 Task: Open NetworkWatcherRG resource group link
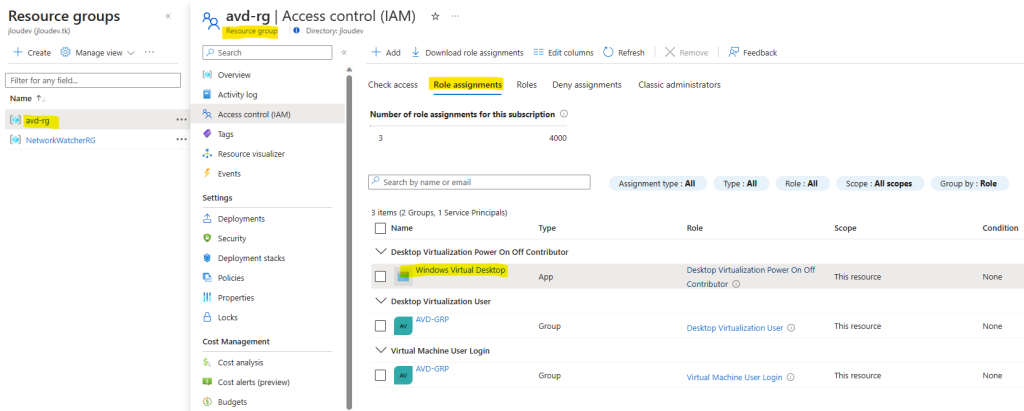[61, 139]
